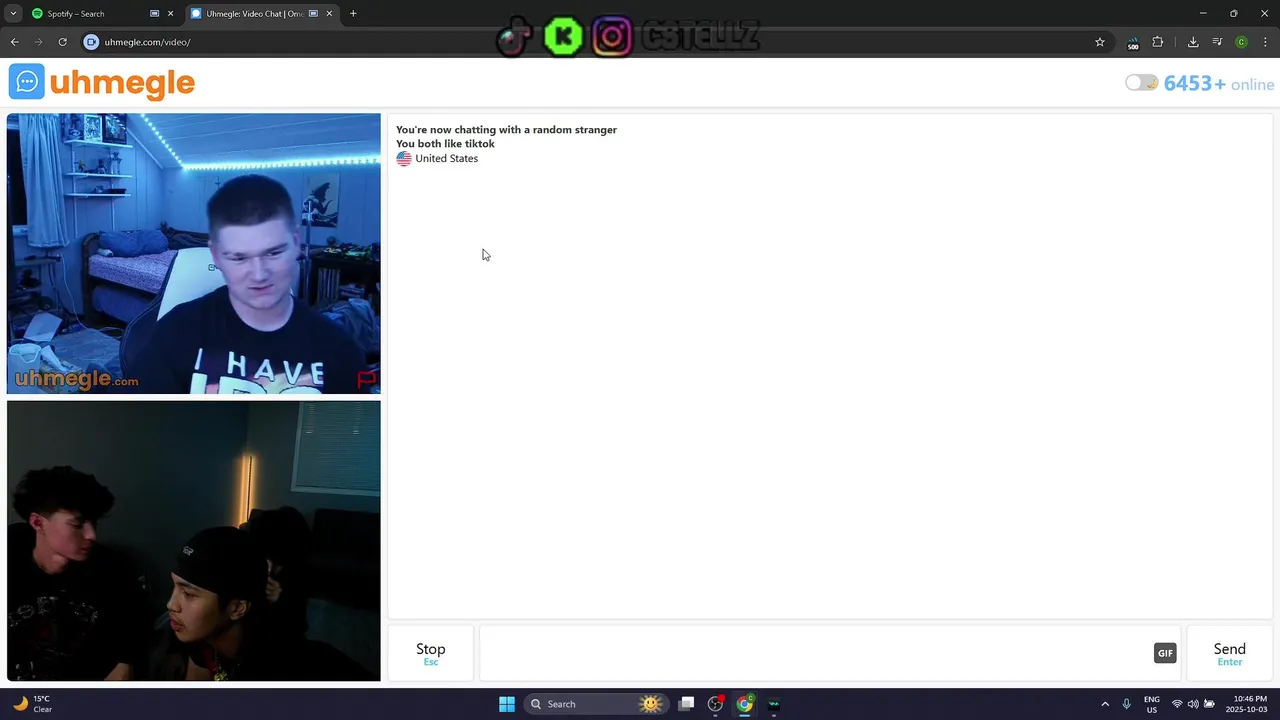The width and height of the screenshot is (1280, 720).
Task: Open the GIF picker in chat box
Action: (x=1165, y=653)
